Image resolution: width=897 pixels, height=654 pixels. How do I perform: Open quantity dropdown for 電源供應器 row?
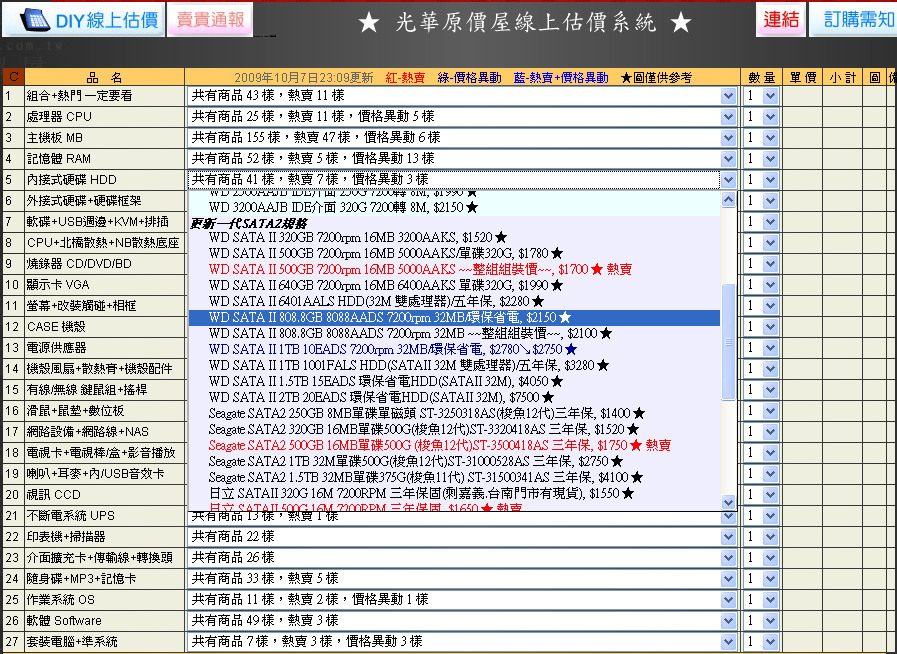click(770, 348)
